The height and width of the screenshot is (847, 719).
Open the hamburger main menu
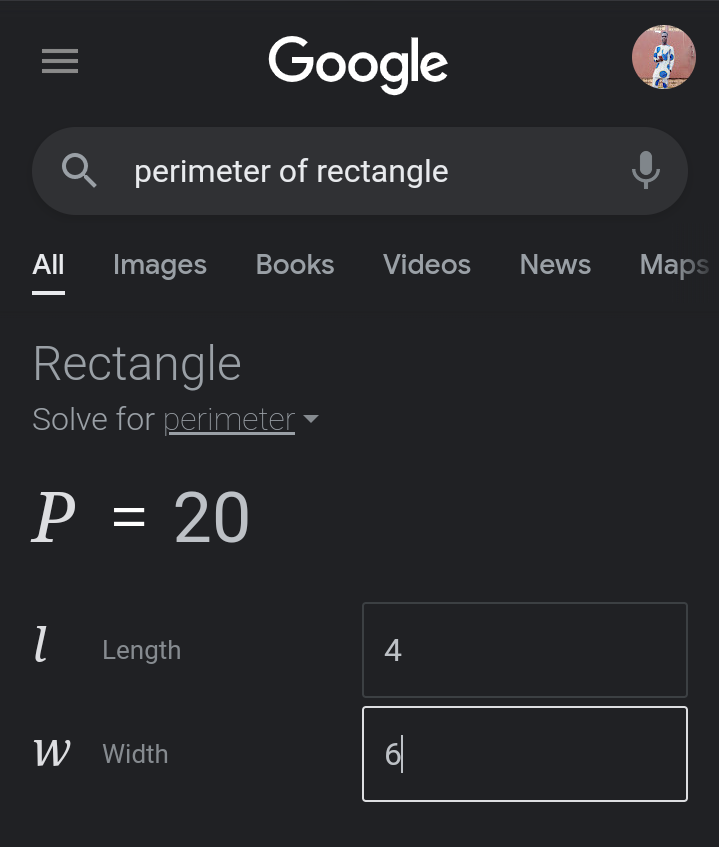59,62
